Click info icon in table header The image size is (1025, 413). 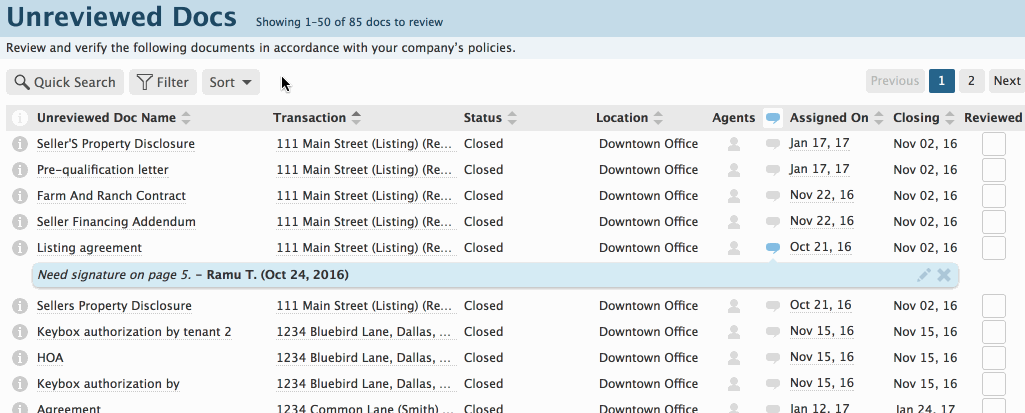20,118
